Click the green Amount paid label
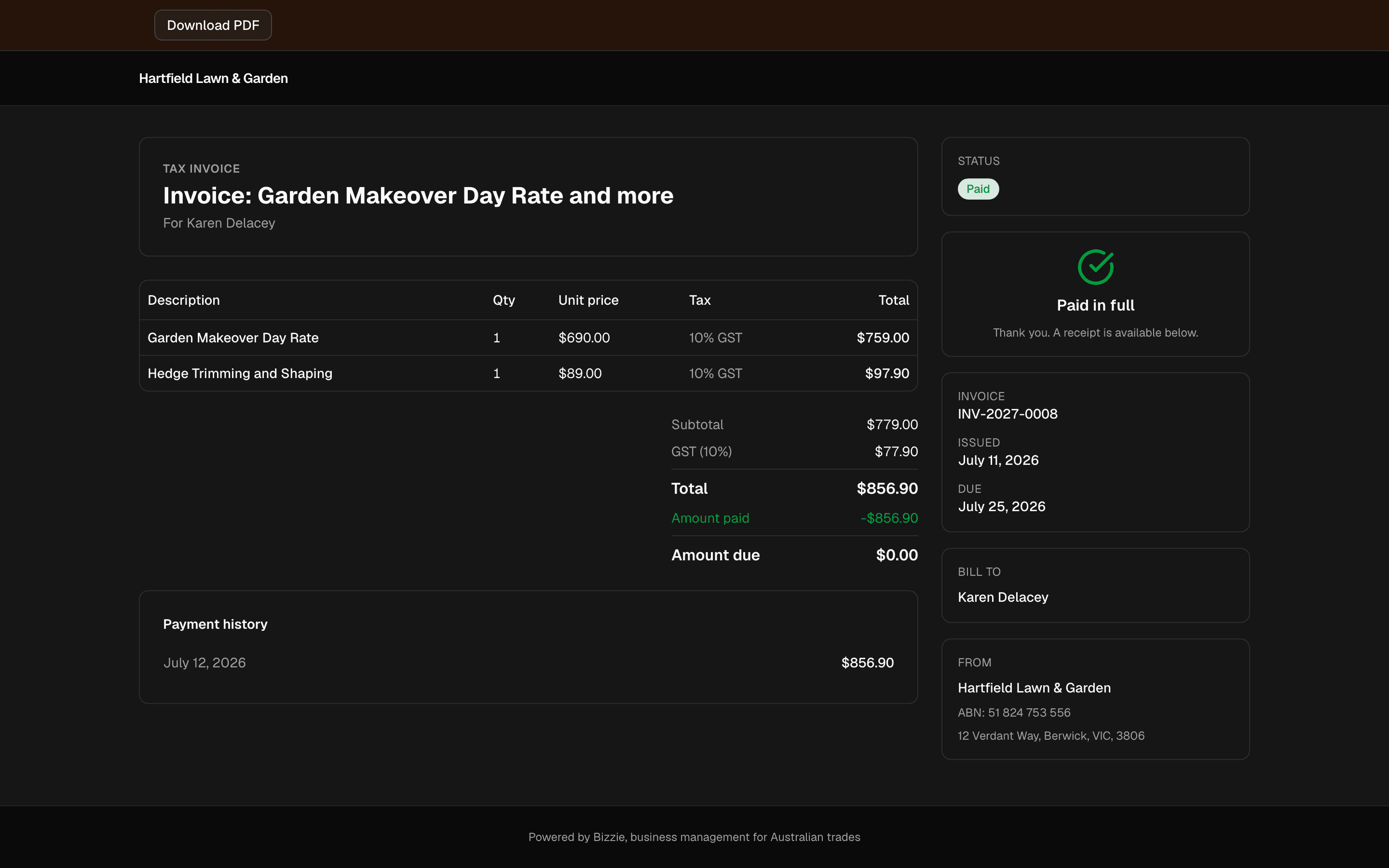1389x868 pixels. click(710, 518)
